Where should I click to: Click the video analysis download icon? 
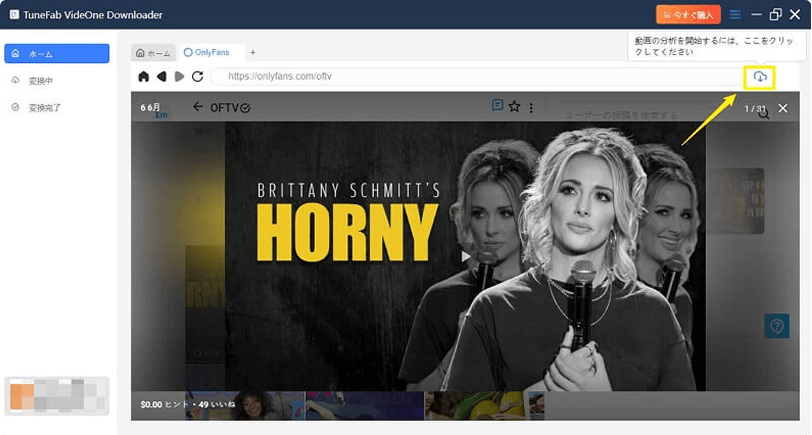click(760, 77)
